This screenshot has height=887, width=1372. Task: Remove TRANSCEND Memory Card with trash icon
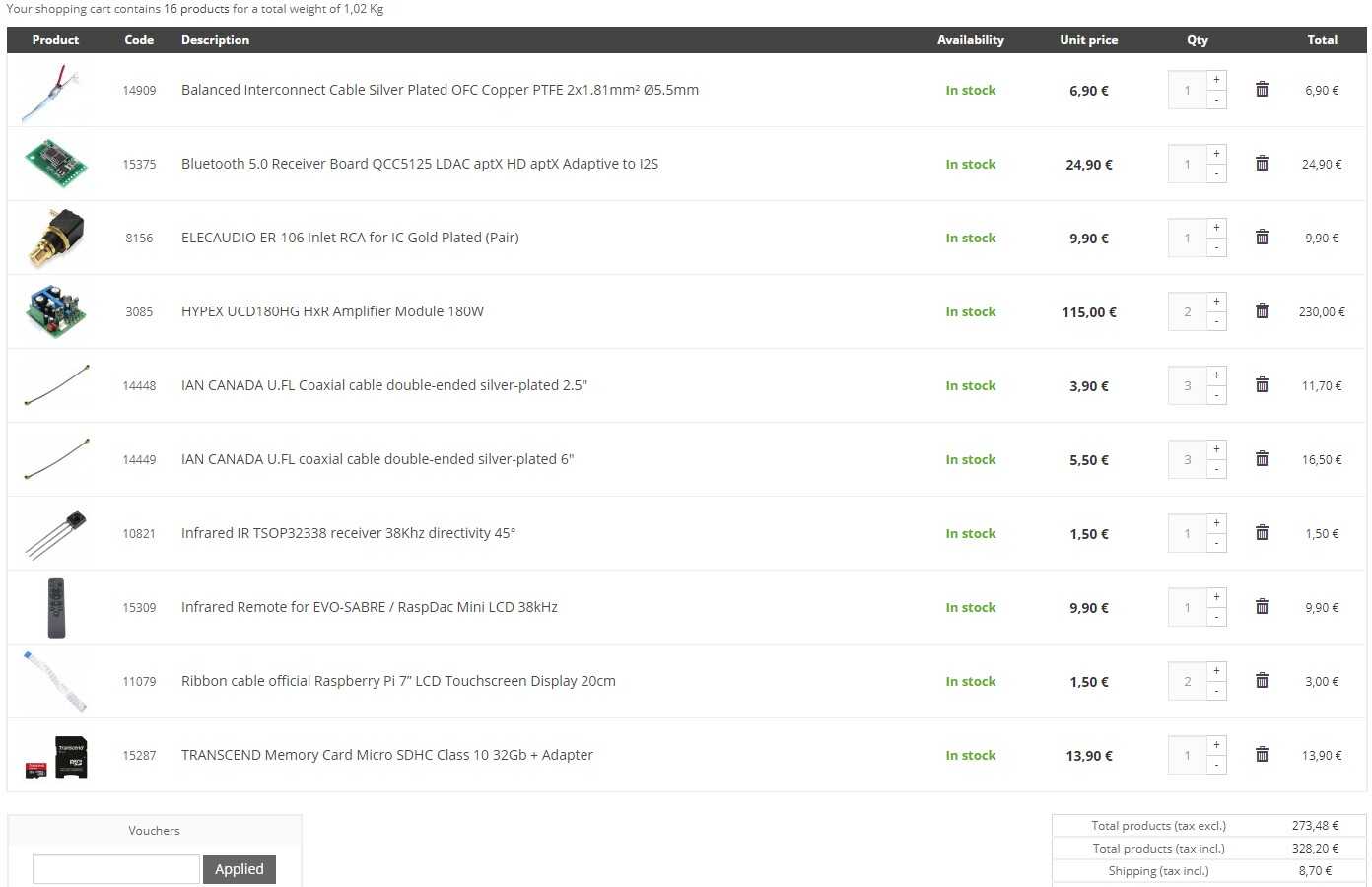(x=1262, y=755)
